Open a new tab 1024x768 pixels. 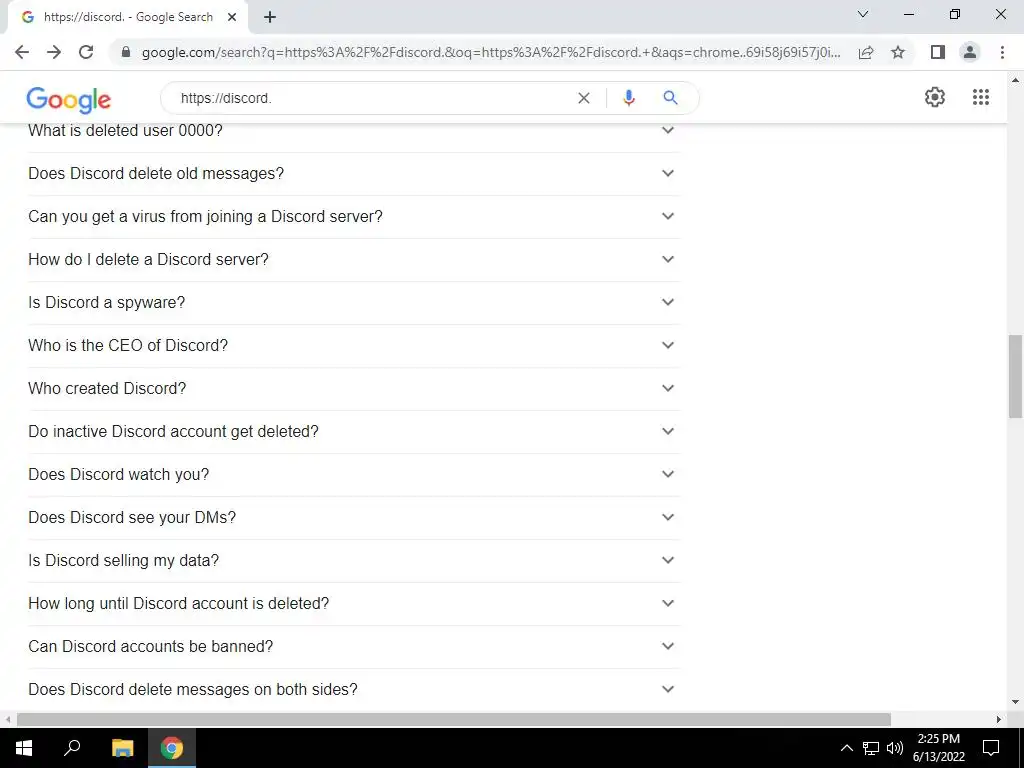[x=270, y=18]
